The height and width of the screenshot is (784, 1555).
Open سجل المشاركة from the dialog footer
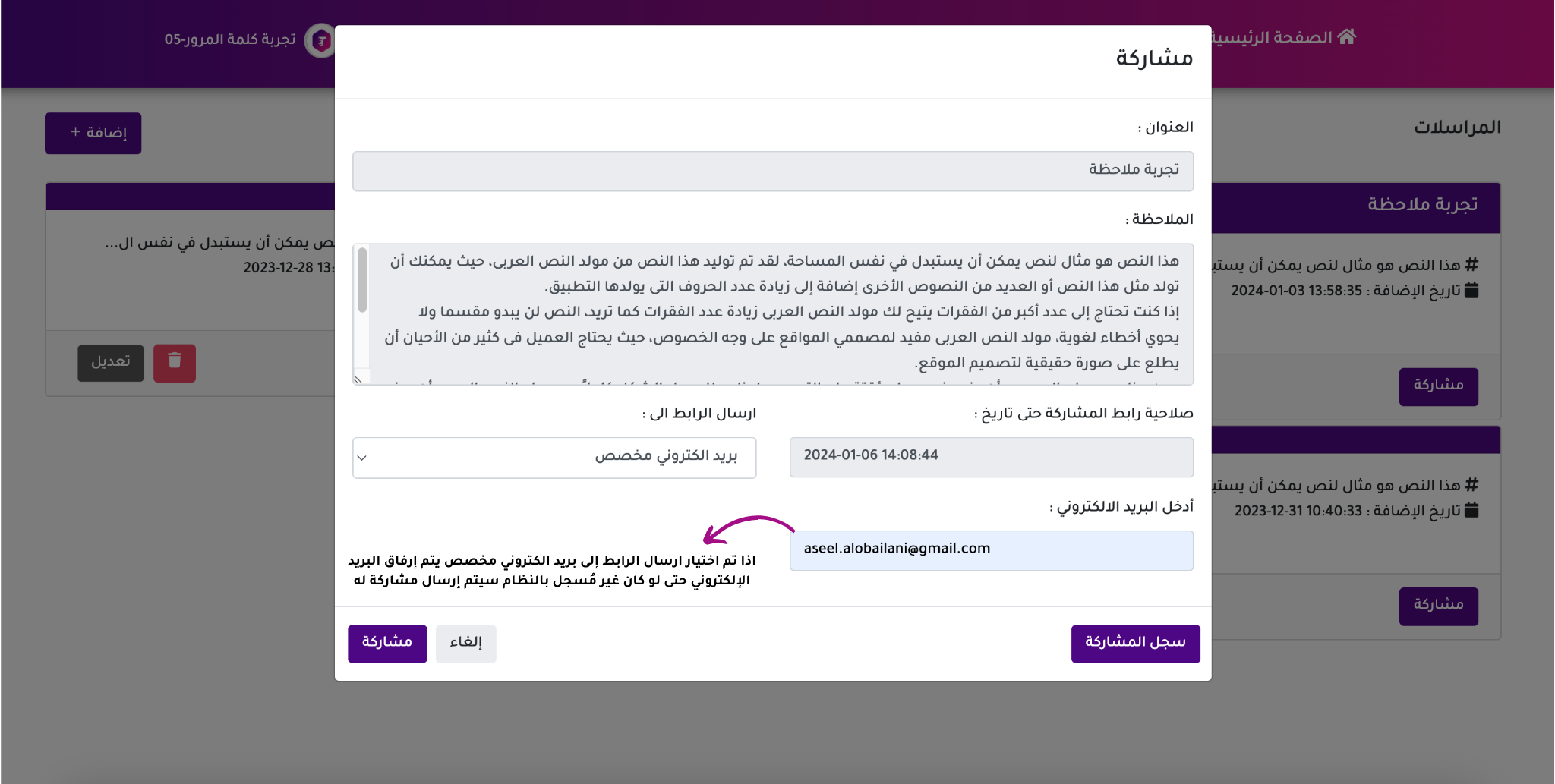1135,643
